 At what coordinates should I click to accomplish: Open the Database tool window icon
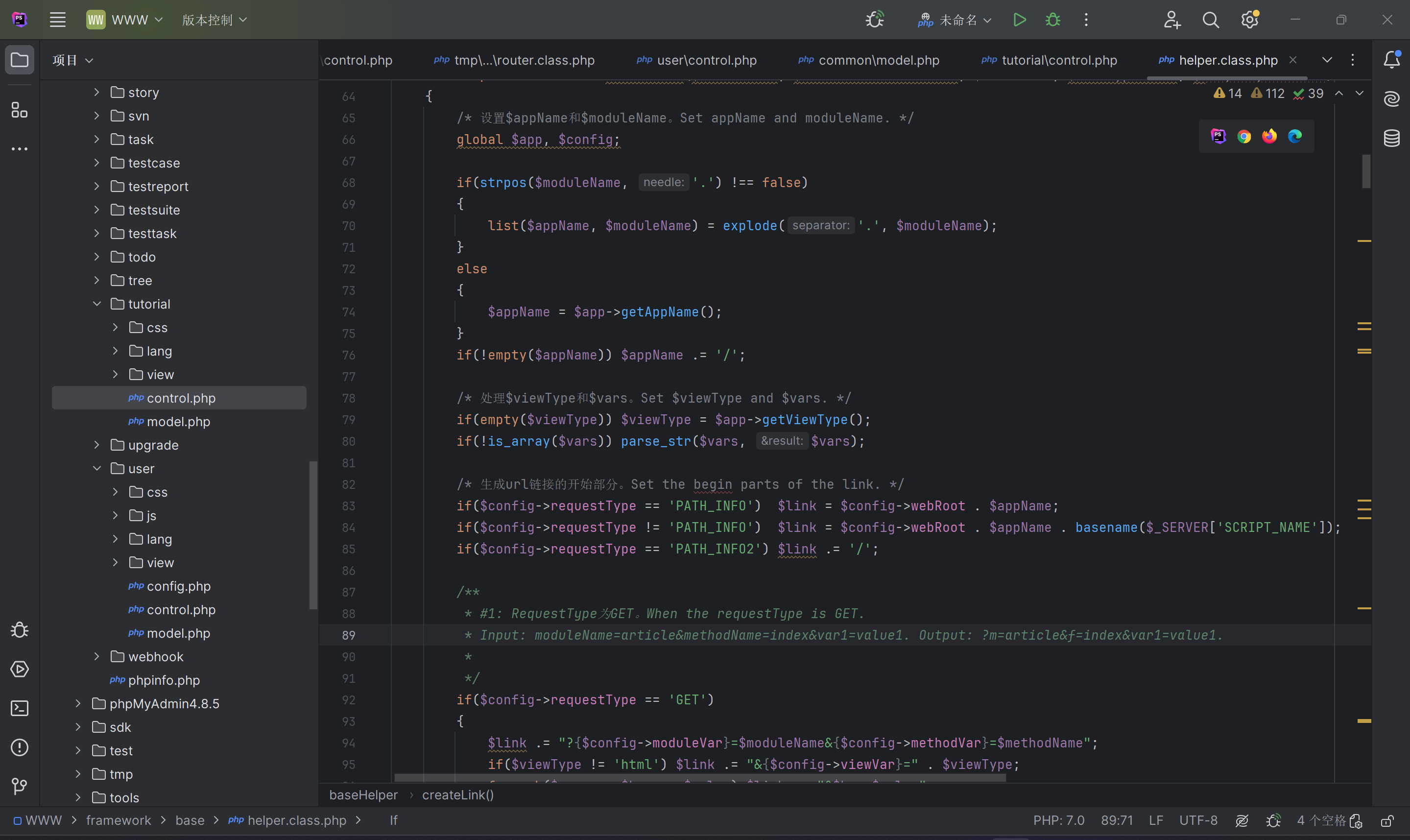coord(1392,138)
